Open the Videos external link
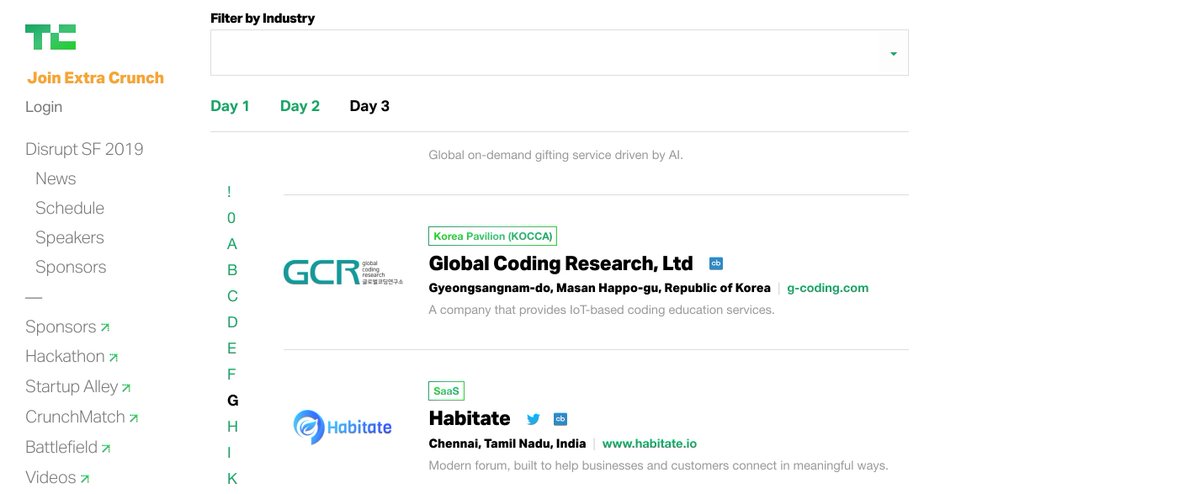Image resolution: width=1200 pixels, height=494 pixels. coord(58,478)
